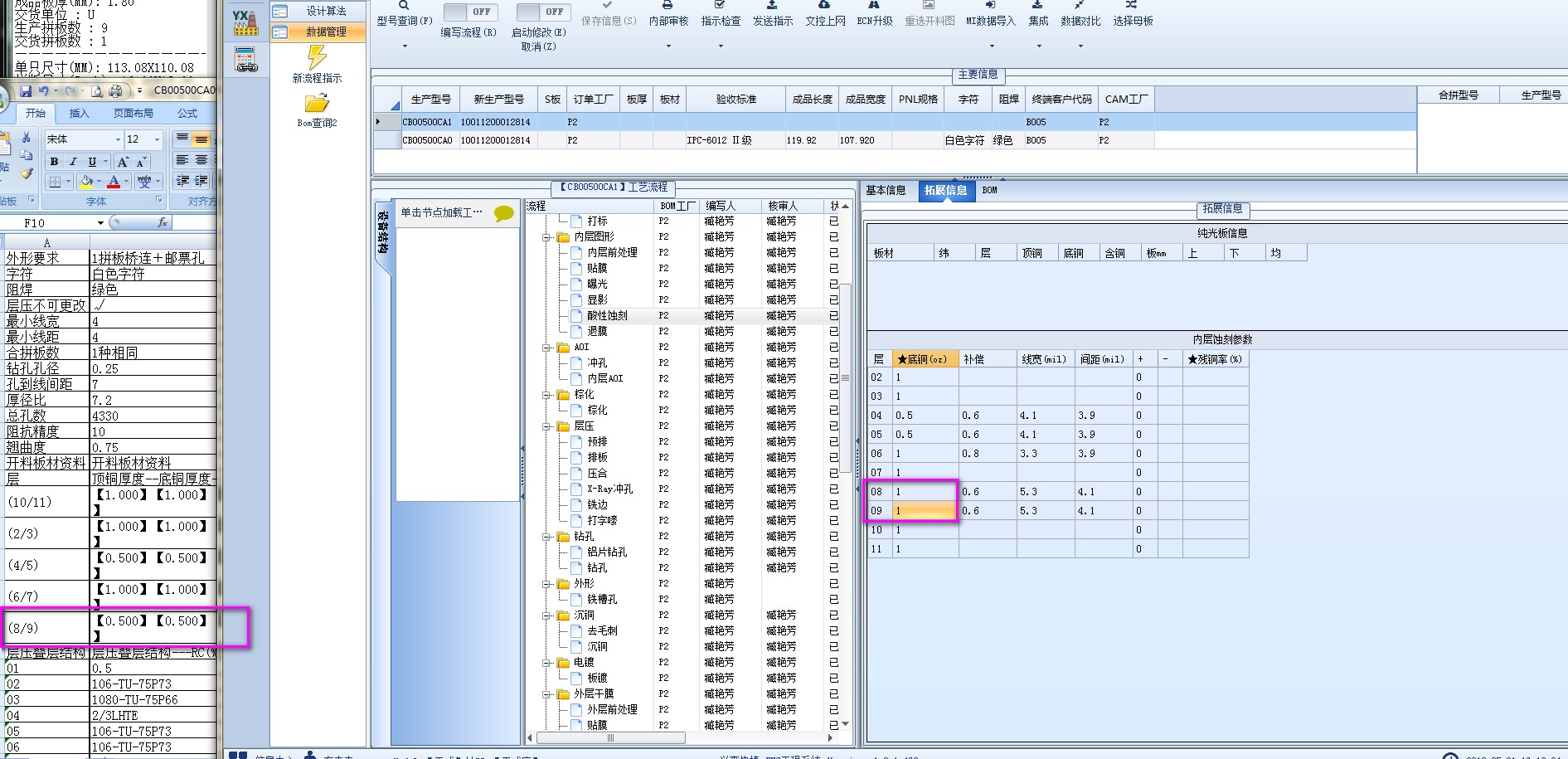
Task: Click Print Preview icon in Excel toolbar
Action: coord(97,90)
